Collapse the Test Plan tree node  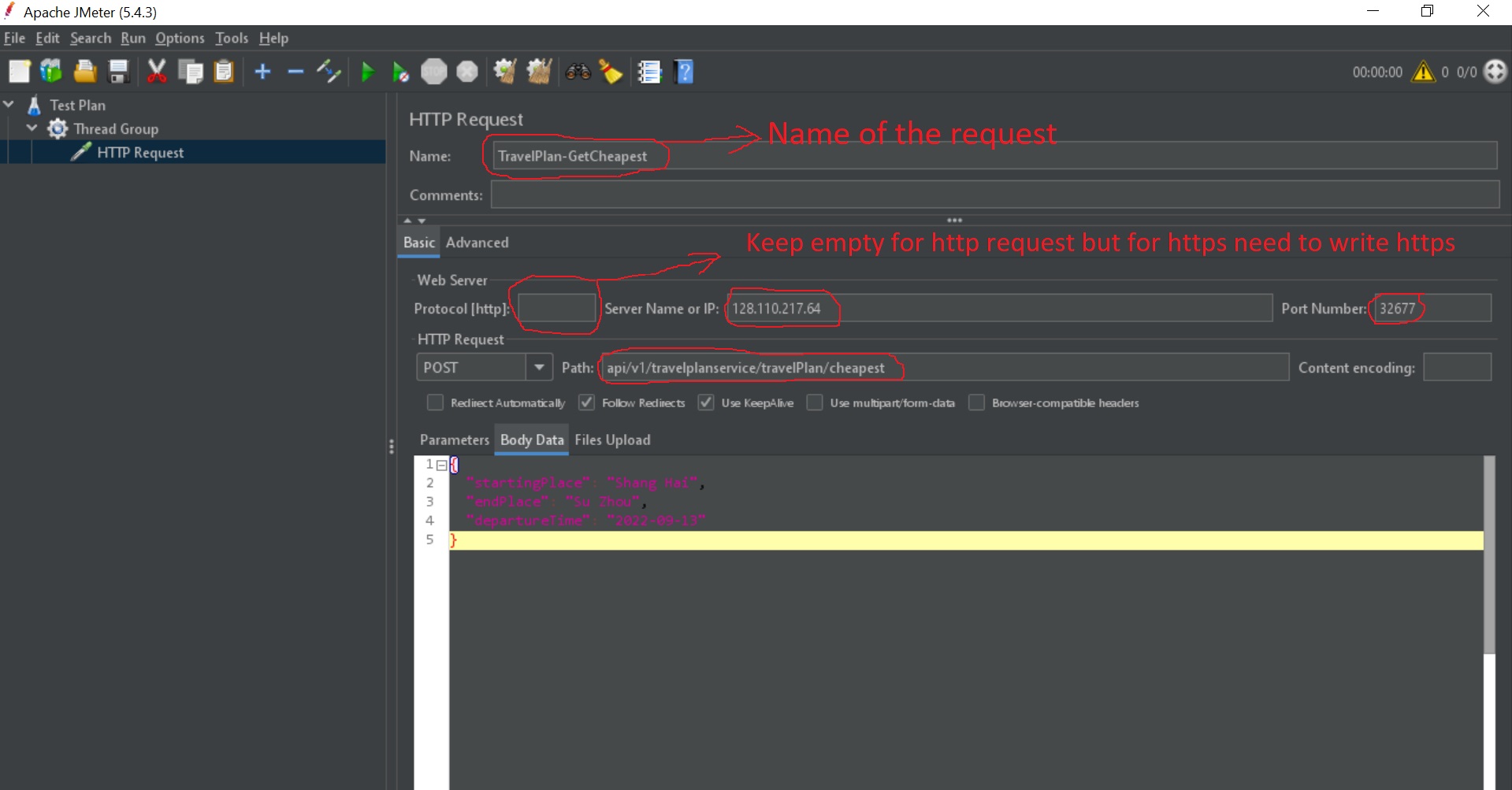(9, 104)
